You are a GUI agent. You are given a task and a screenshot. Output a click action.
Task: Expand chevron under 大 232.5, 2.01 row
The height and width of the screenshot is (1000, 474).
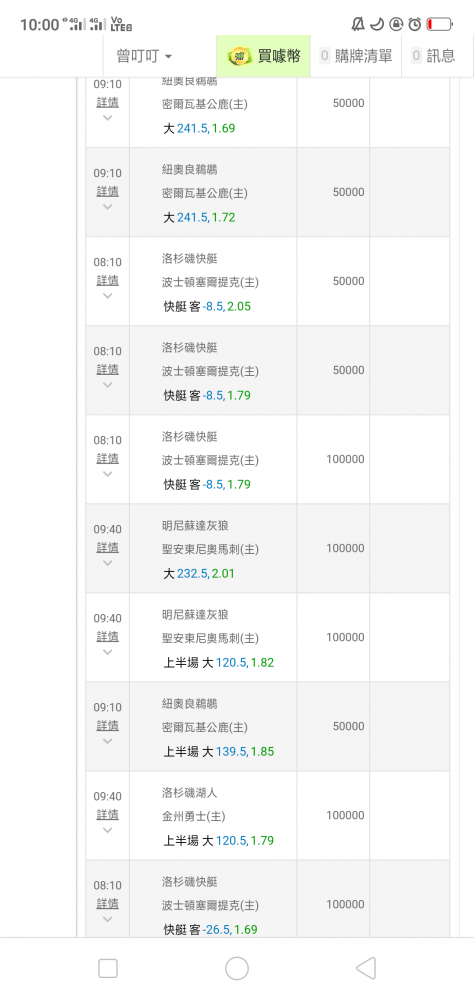click(107, 563)
